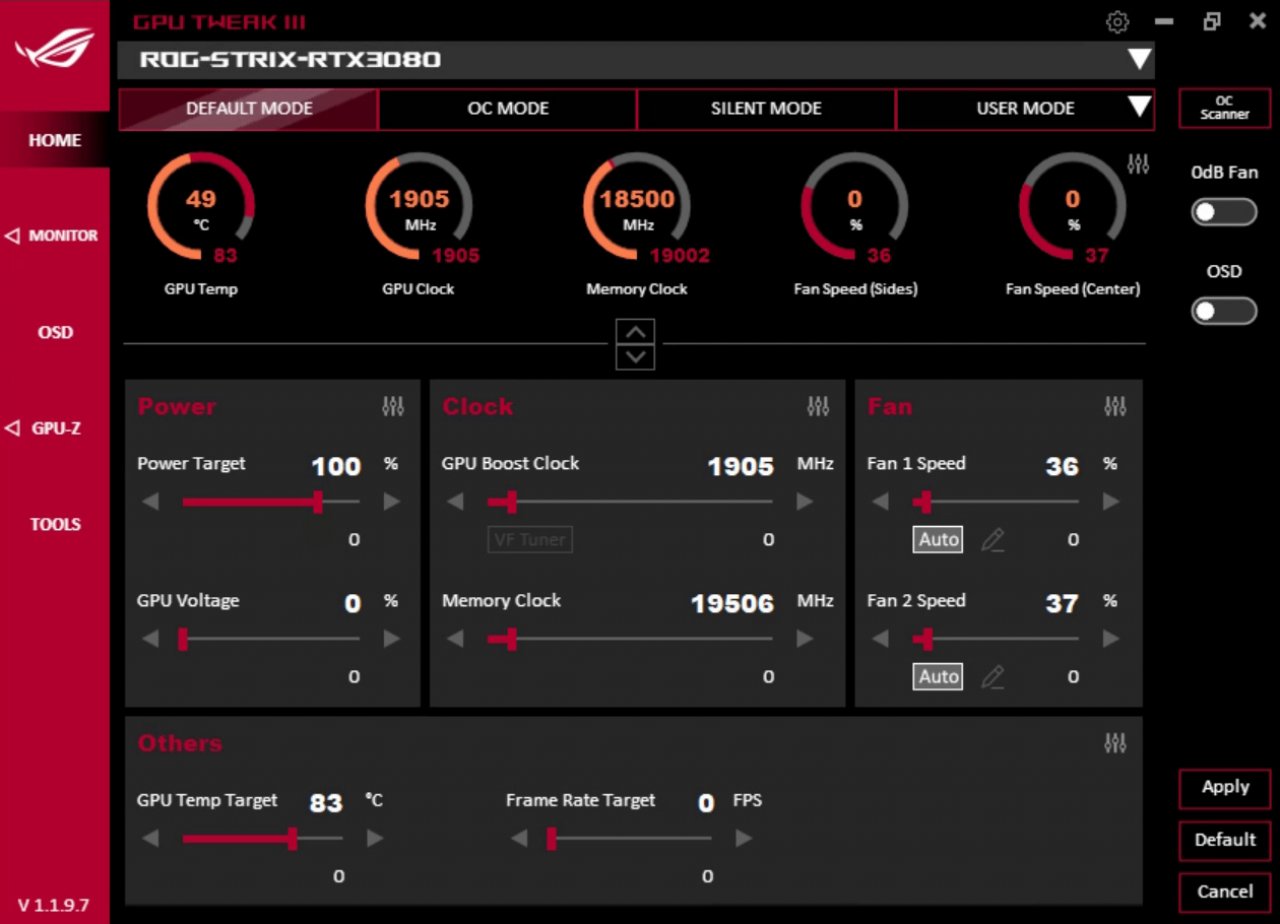This screenshot has height=924, width=1280.
Task: Open Others panel settings sliders icon
Action: pos(1115,743)
